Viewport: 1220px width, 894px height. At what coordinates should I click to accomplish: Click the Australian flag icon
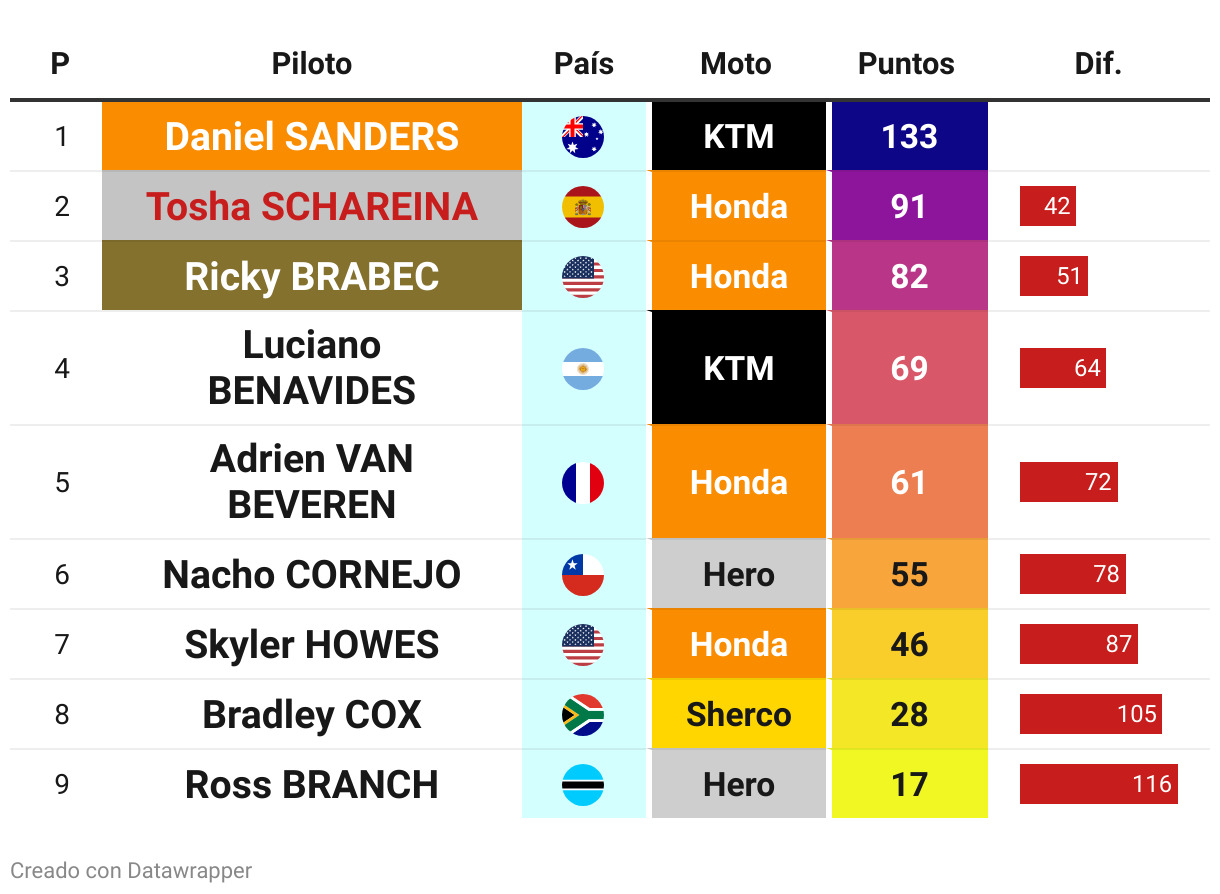click(583, 136)
